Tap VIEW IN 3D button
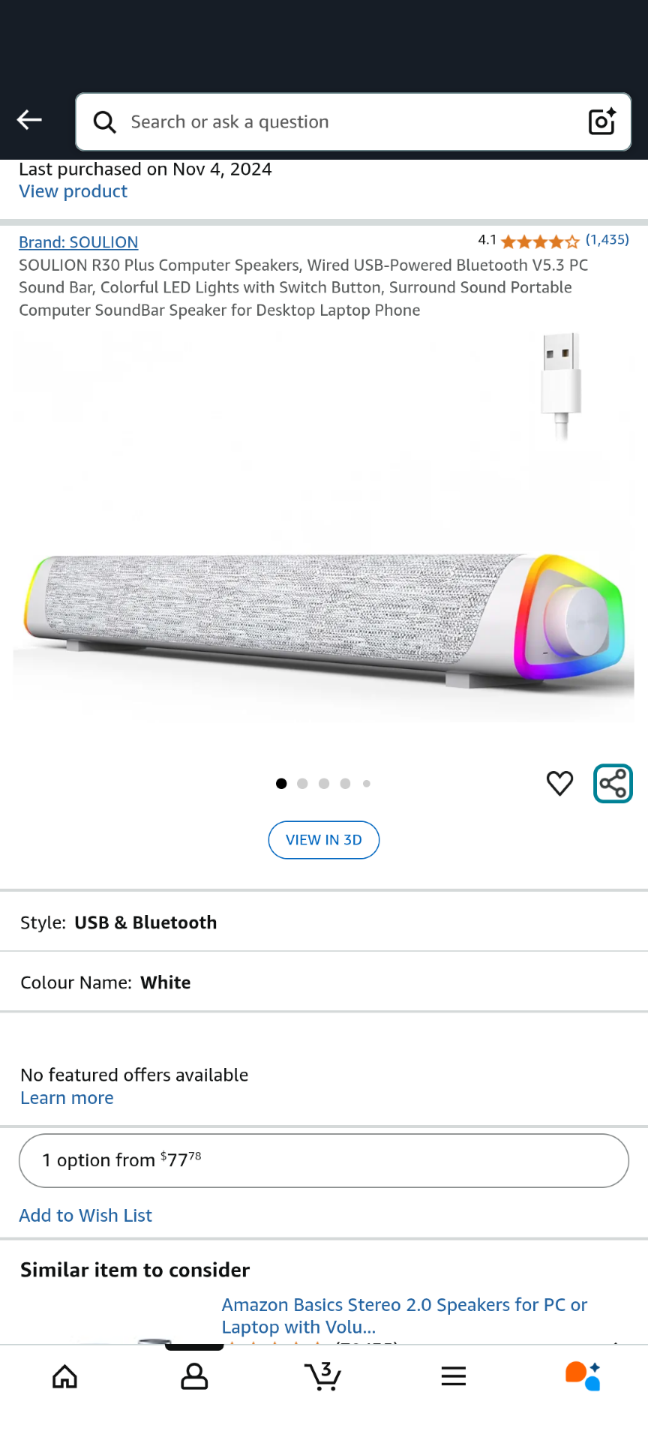Screen dimensions: 648x1440 pos(324,840)
